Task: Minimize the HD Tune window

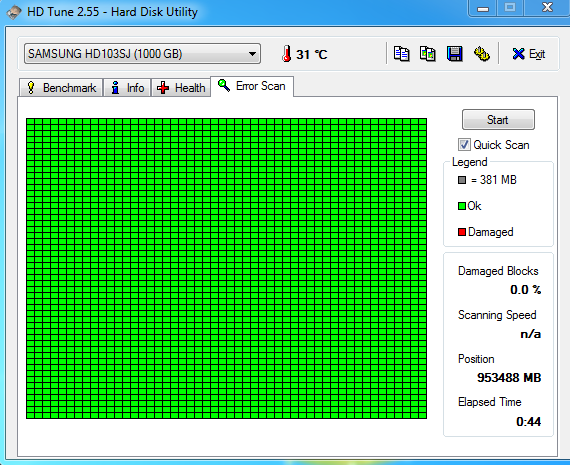Action: click(483, 8)
